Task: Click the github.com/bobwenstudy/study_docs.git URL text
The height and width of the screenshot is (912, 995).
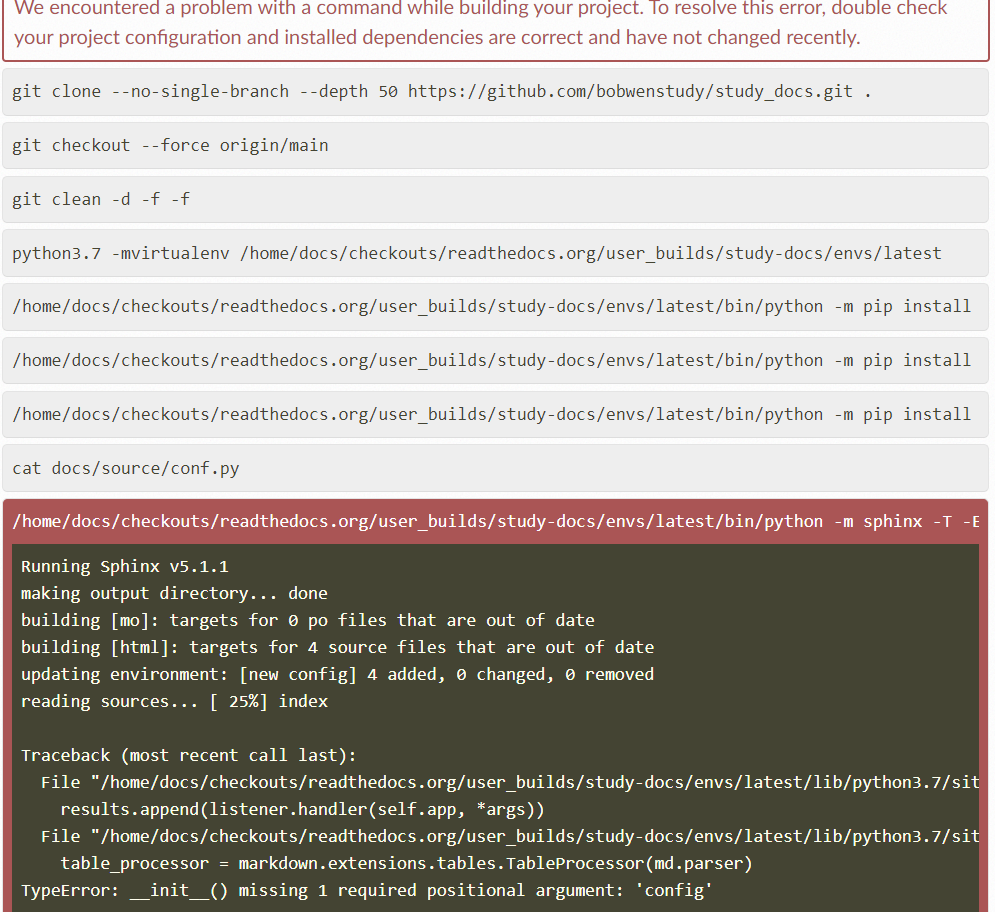Action: tap(630, 92)
